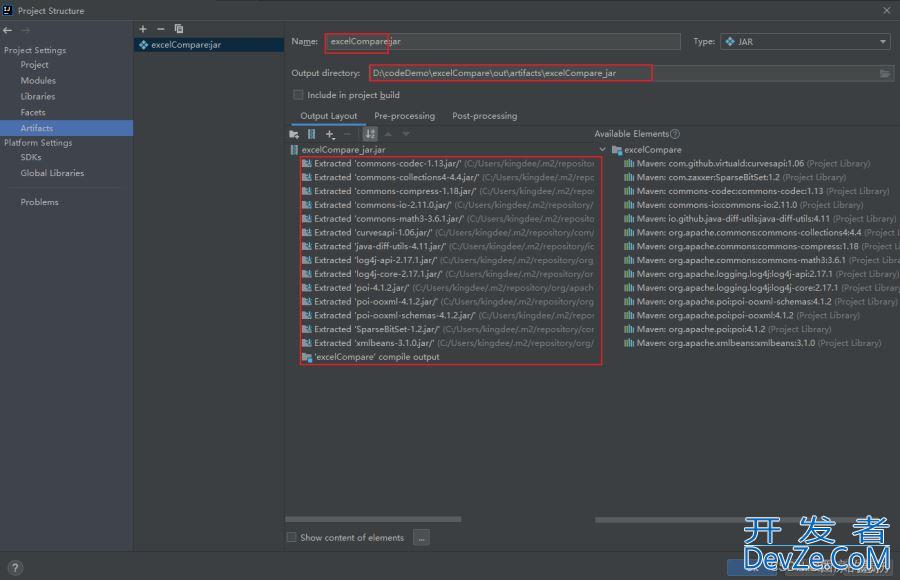Toggle sort elements by names and types
900x580 pixels.
[370, 134]
